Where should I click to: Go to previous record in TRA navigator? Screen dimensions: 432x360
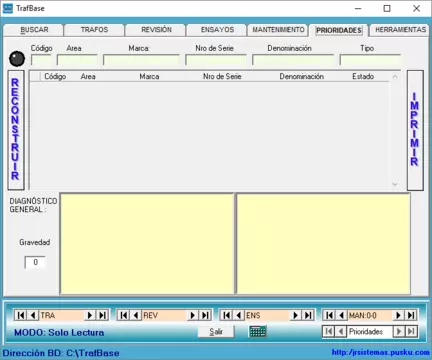(33, 315)
